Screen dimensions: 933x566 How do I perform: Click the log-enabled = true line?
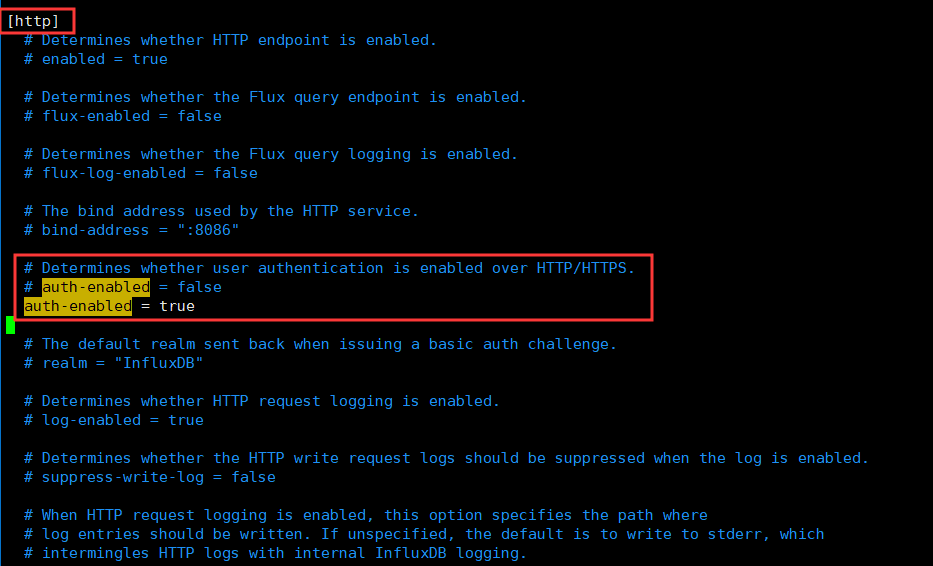point(114,420)
